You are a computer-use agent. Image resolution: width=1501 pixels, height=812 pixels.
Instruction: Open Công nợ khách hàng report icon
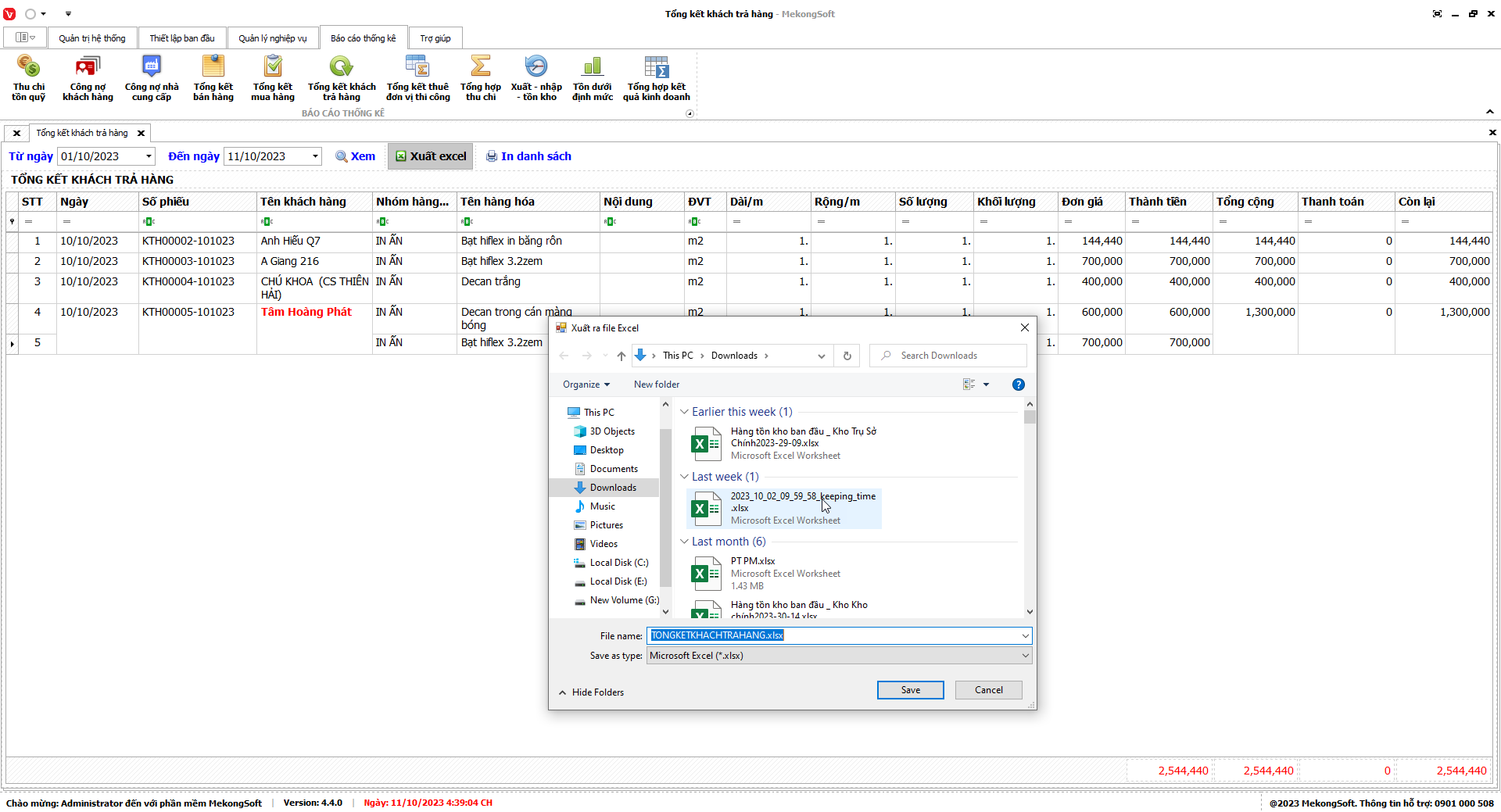88,77
